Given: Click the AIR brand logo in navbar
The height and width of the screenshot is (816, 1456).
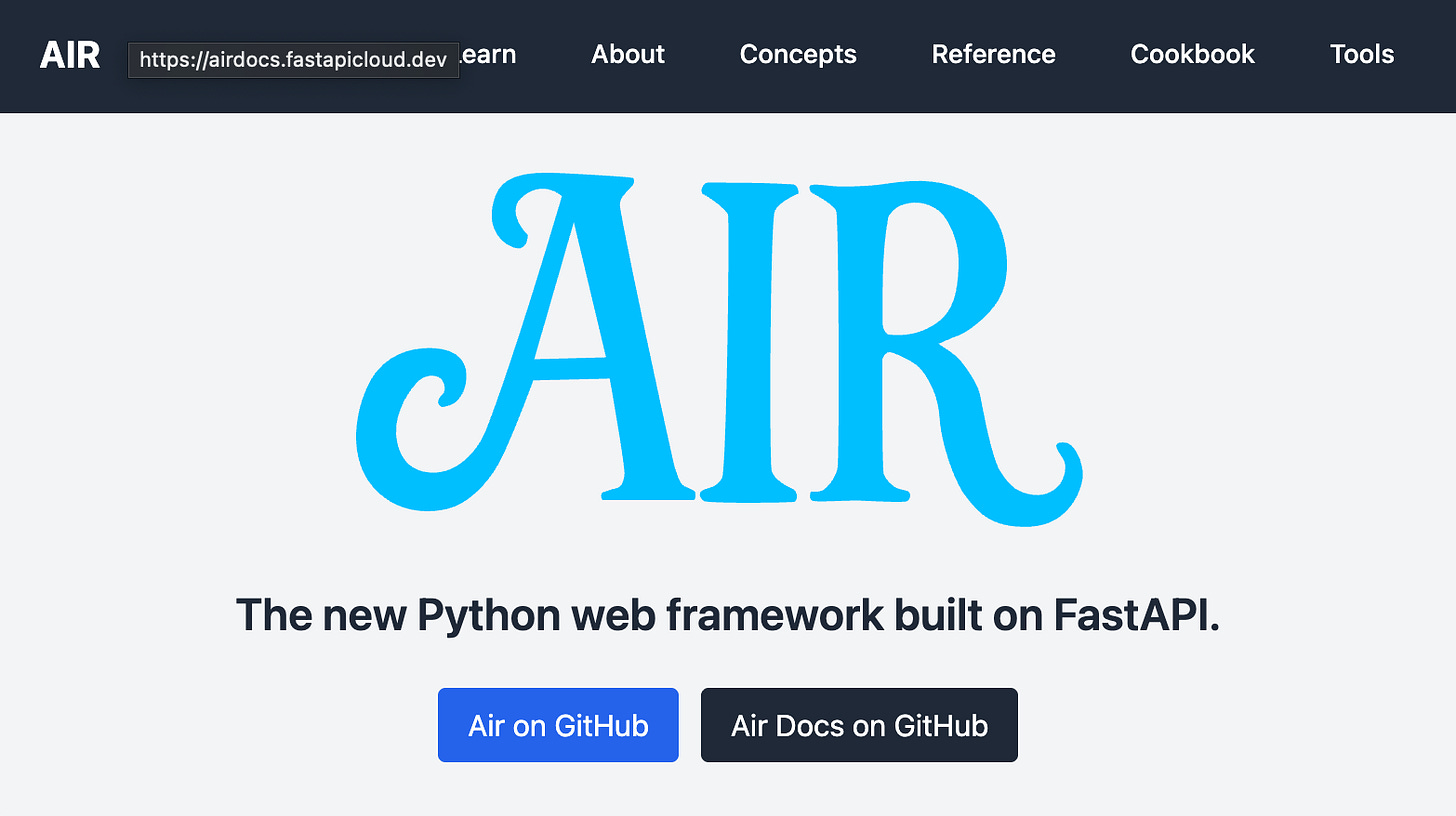Looking at the screenshot, I should coord(70,55).
